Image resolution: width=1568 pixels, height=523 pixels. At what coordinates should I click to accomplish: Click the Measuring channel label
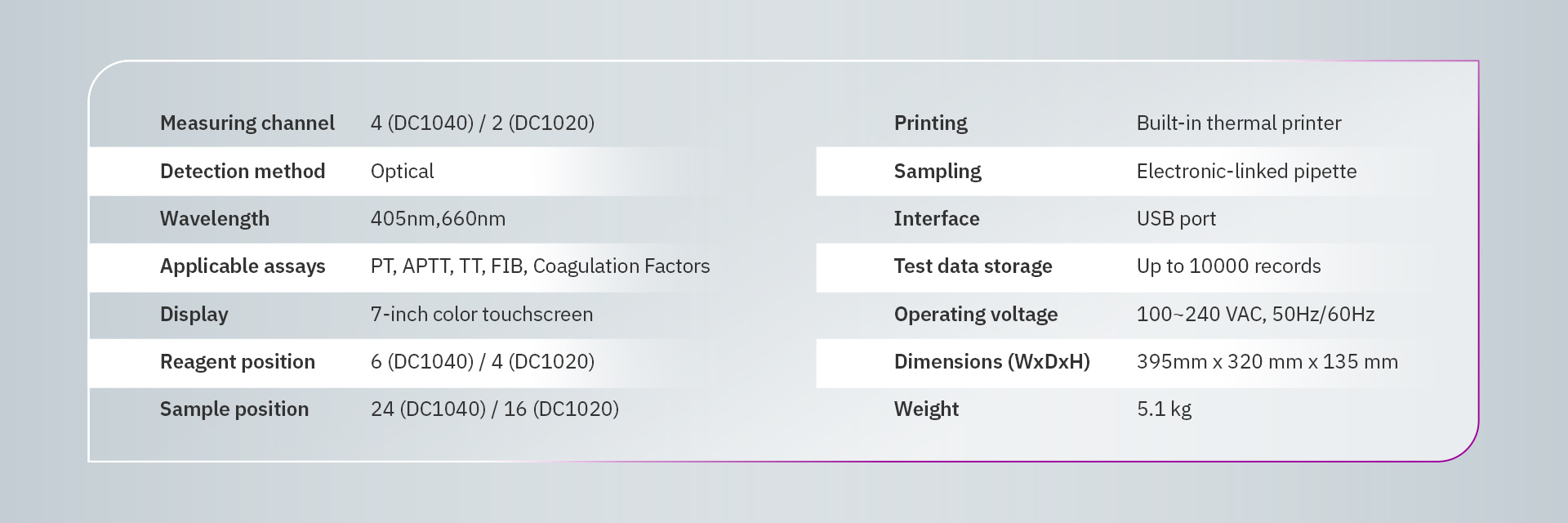pos(247,123)
